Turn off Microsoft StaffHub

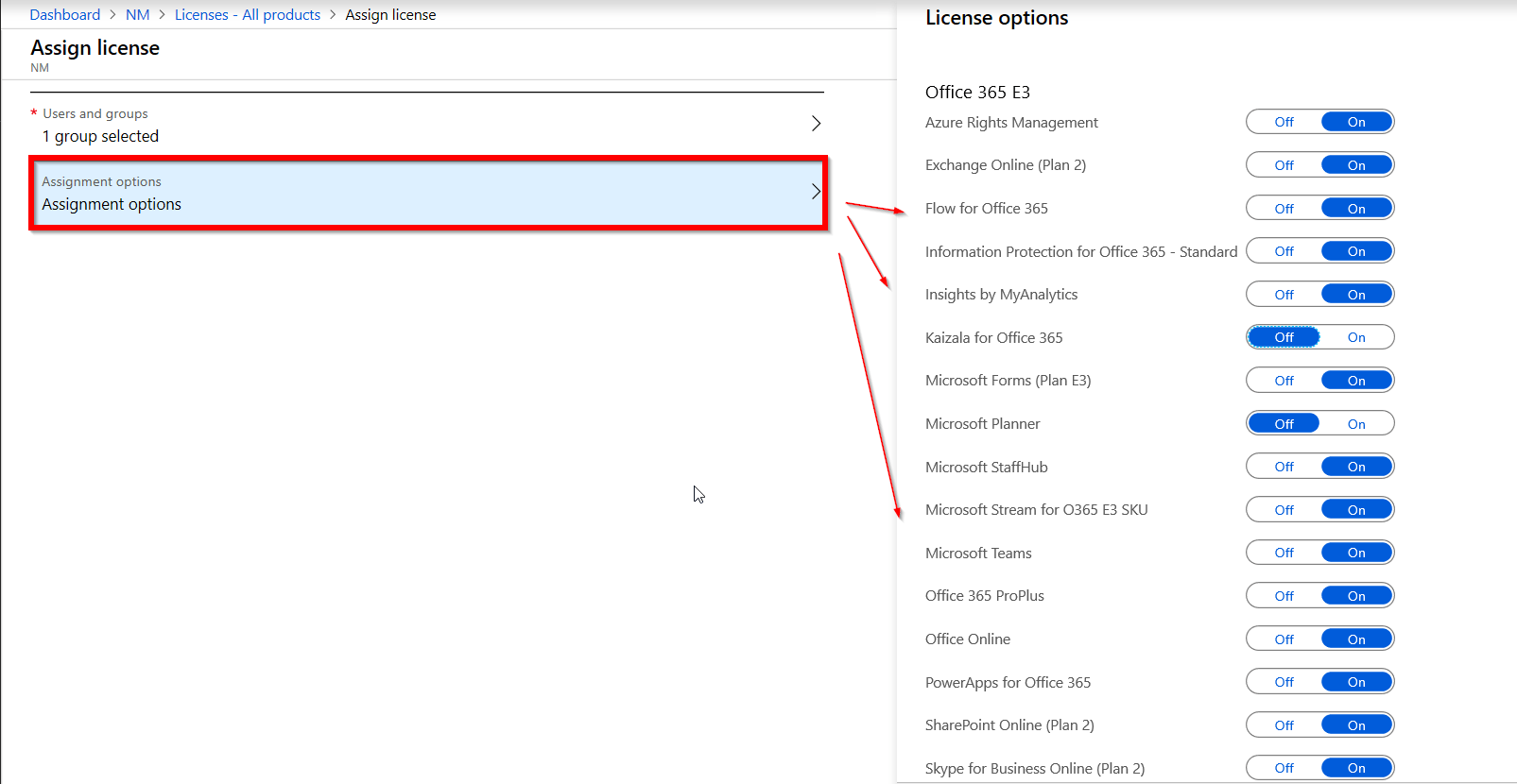tap(1284, 467)
